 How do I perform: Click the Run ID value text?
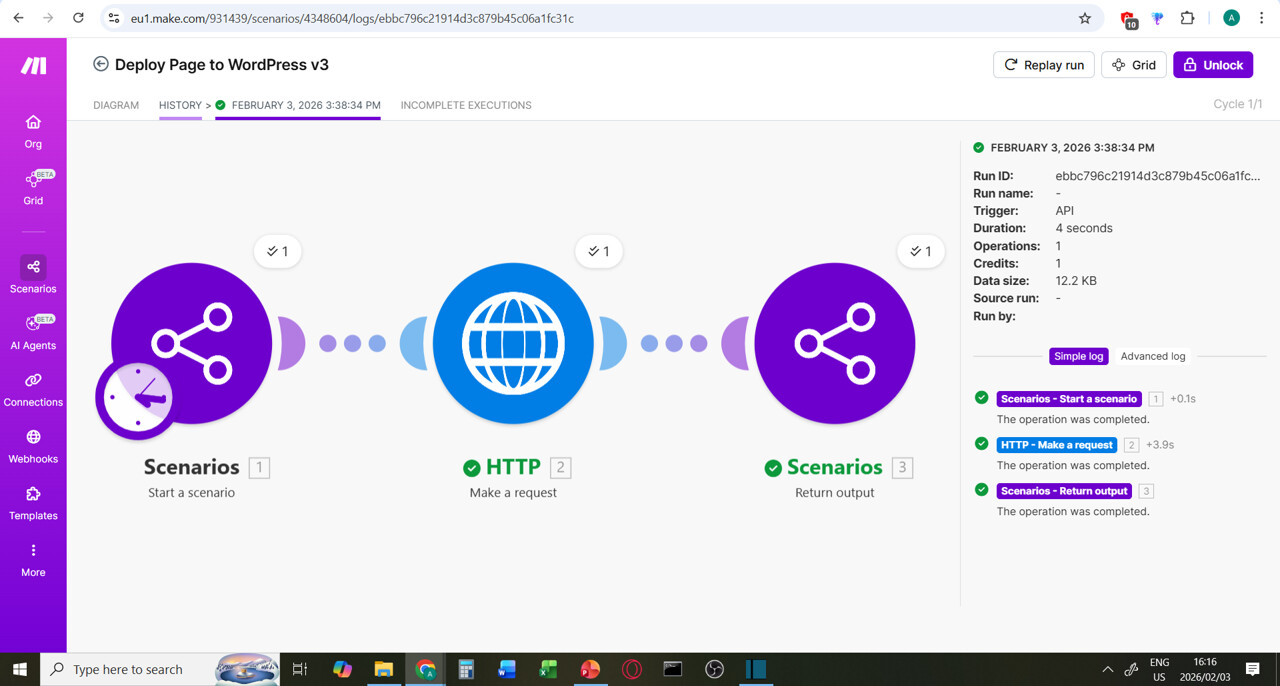[1158, 176]
